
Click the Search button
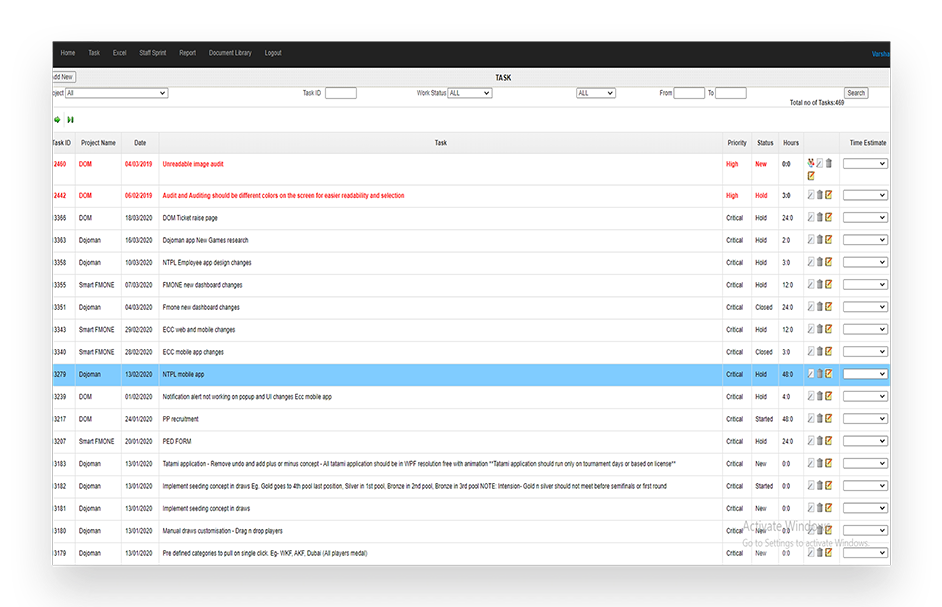(x=856, y=93)
